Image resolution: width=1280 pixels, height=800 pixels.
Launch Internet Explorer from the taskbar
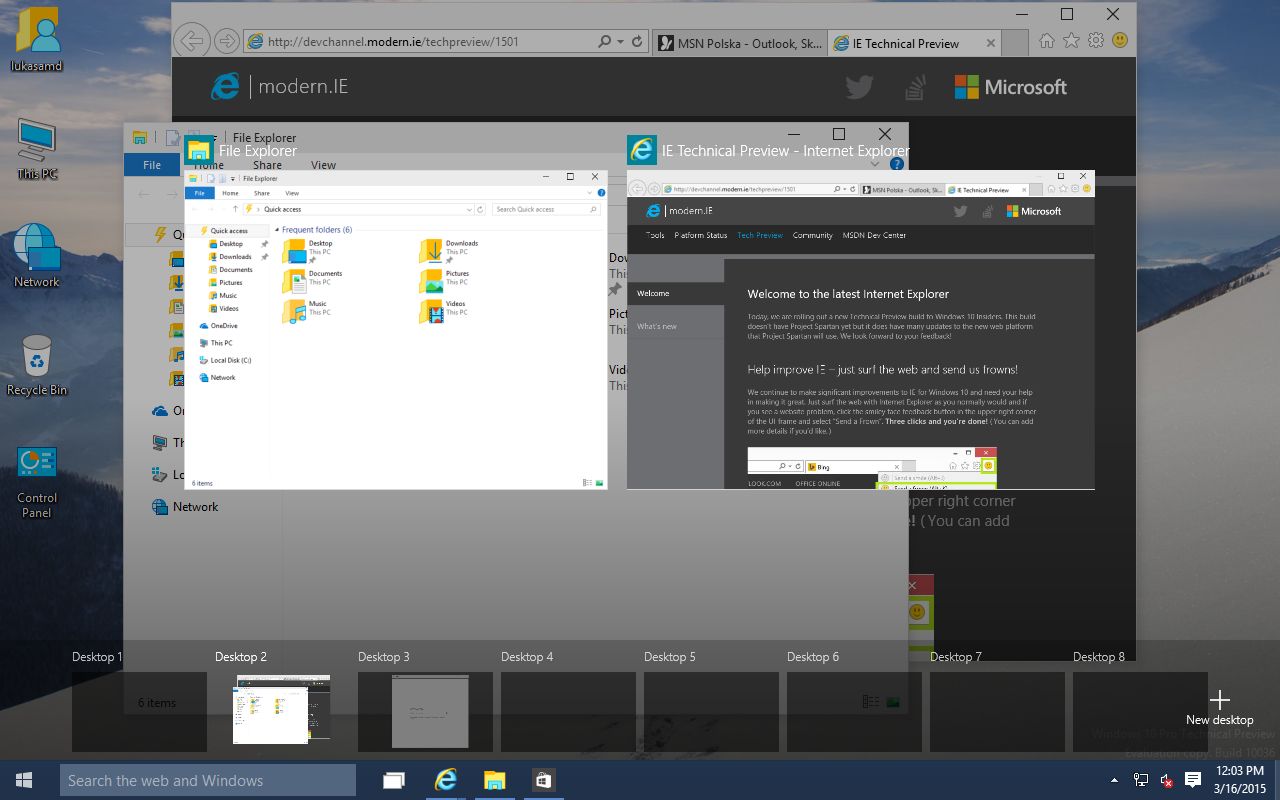445,780
